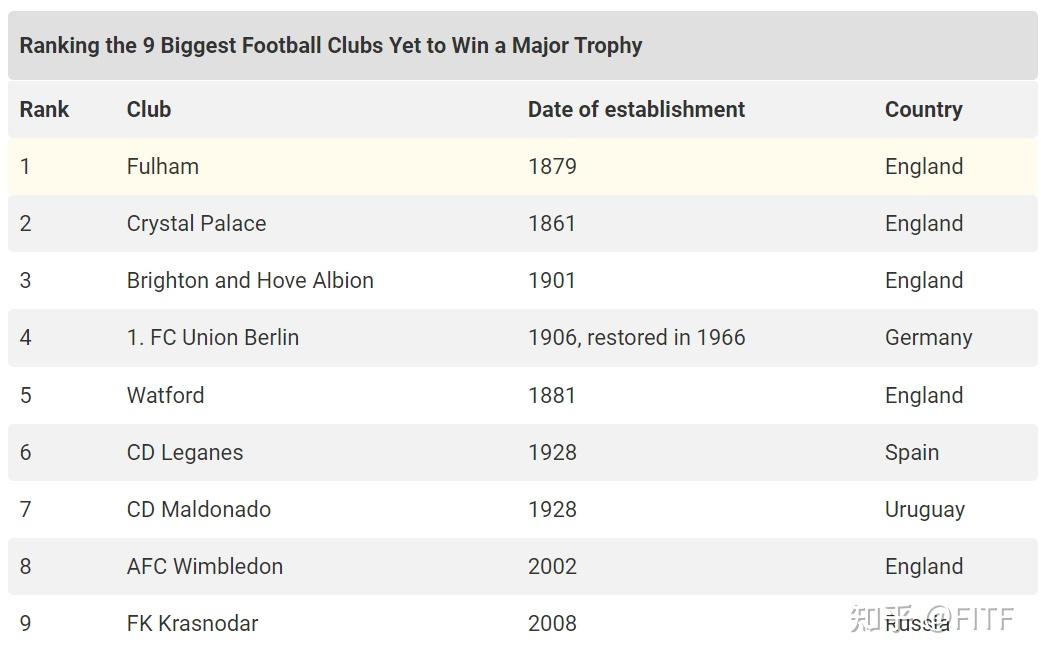Click the CD Maldonado club name
The height and width of the screenshot is (662, 1041).
[199, 509]
